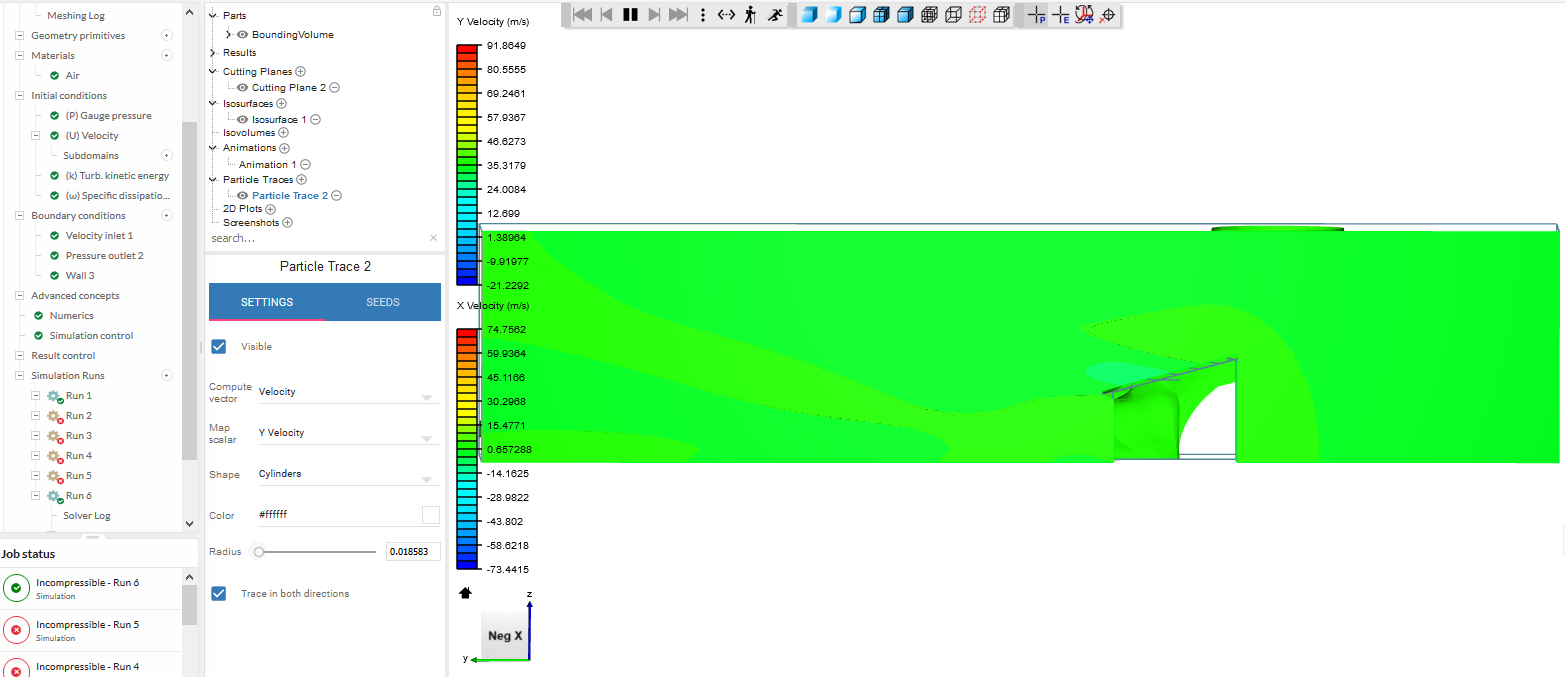Viewport: 1565px width, 677px height.
Task: Click the Neg X orientation cube face
Action: [x=505, y=636]
